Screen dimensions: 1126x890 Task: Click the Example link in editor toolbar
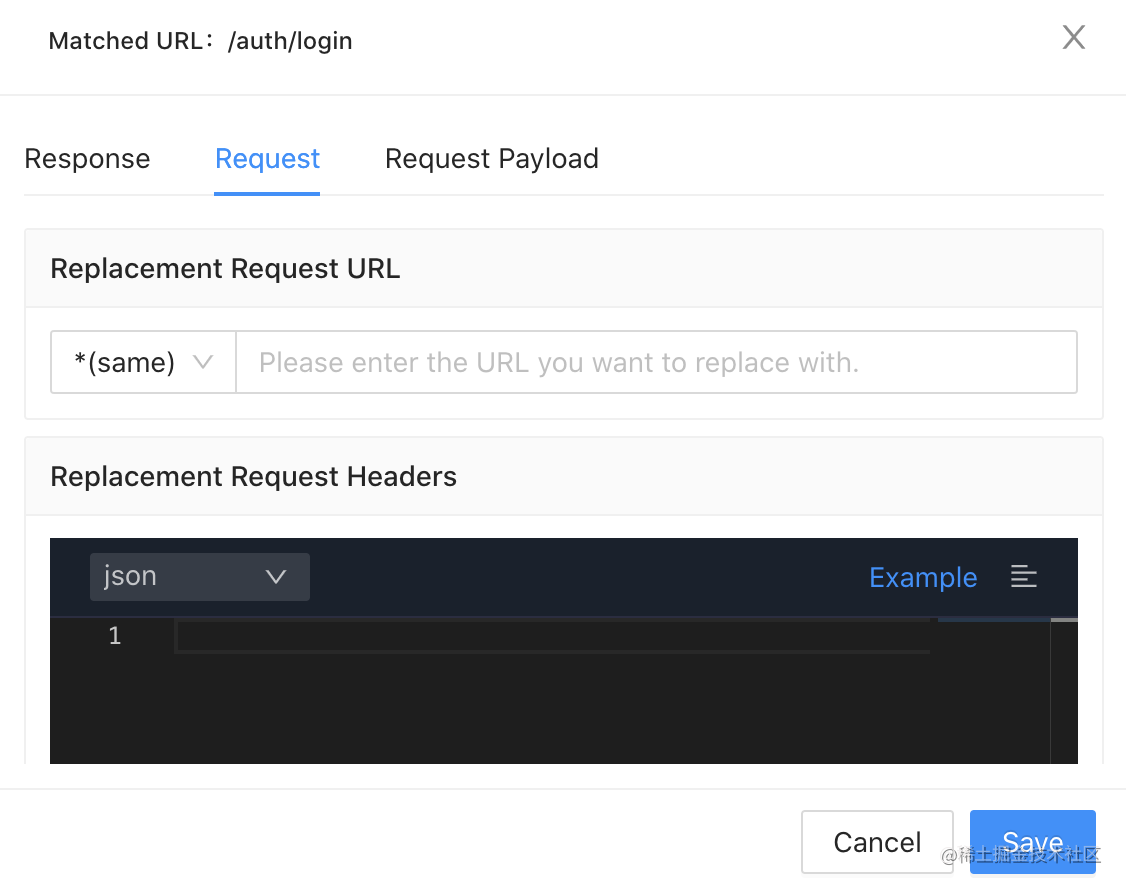click(x=923, y=577)
